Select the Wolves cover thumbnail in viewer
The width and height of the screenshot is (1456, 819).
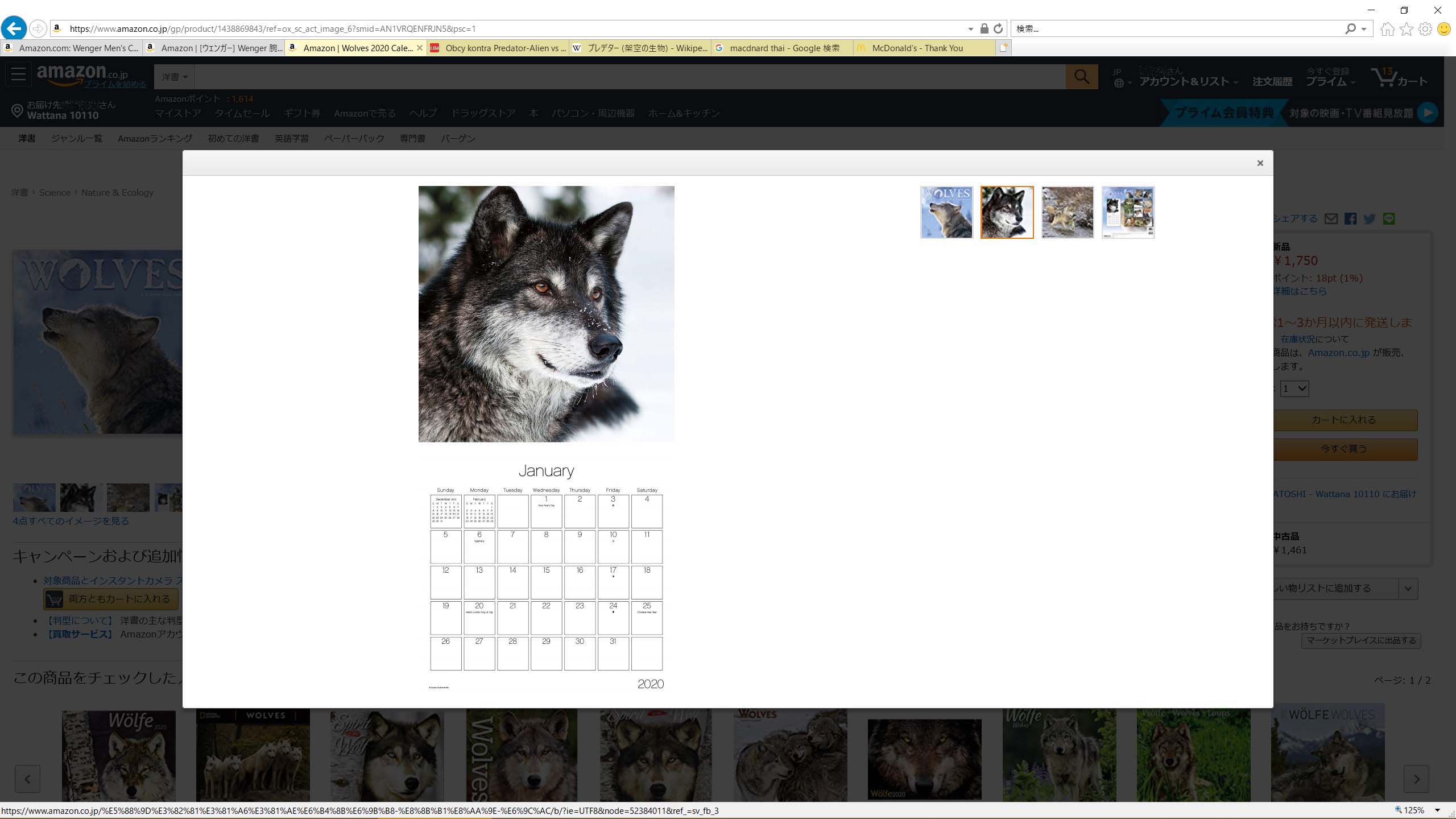click(946, 212)
